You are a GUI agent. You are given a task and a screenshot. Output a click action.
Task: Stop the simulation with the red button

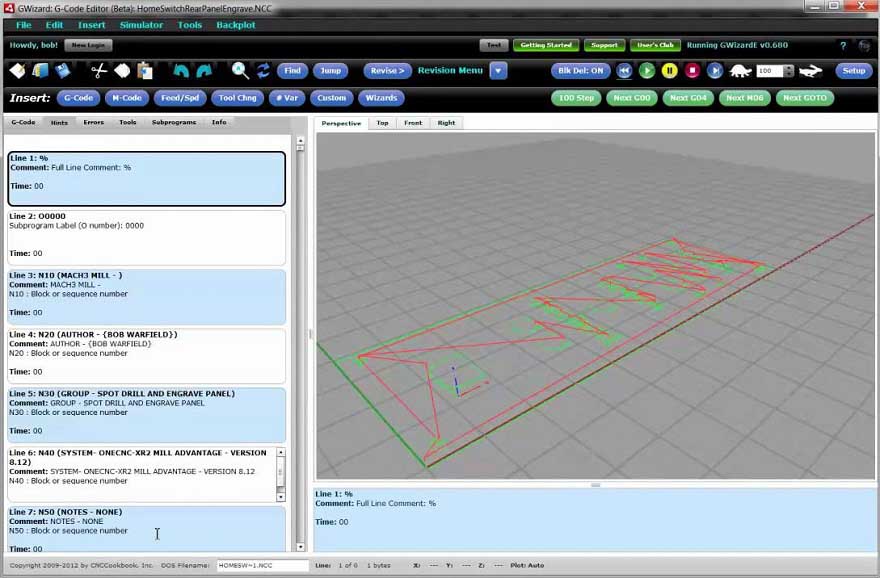tap(693, 71)
